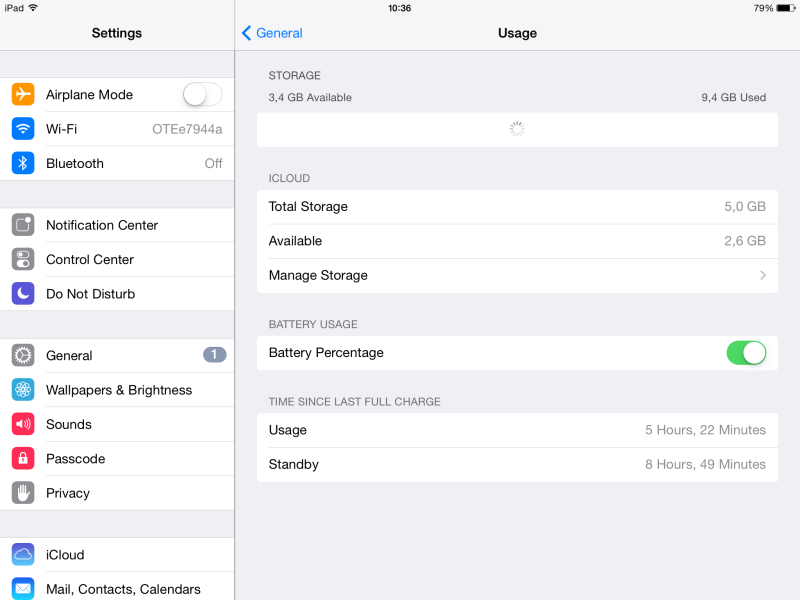This screenshot has height=600, width=800.
Task: Select Control Center in sidebar
Action: (x=117, y=259)
